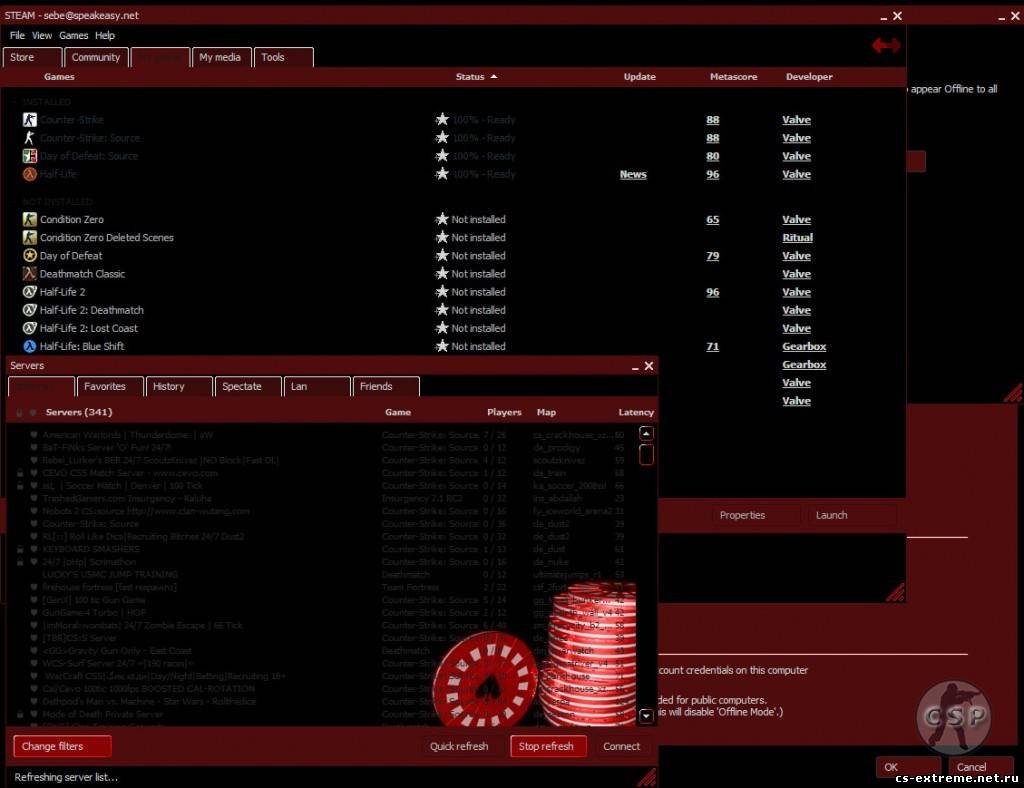The image size is (1024, 788).
Task: Click the Day of Defeat star icon
Action: (29, 255)
